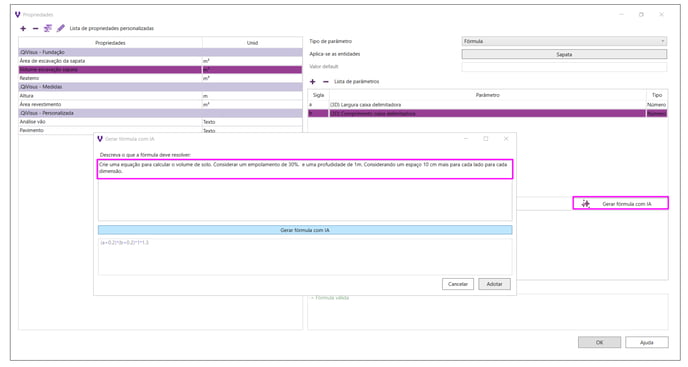Close the Gerar fórmula com IA dialog
This screenshot has height=367, width=688.
click(x=506, y=139)
